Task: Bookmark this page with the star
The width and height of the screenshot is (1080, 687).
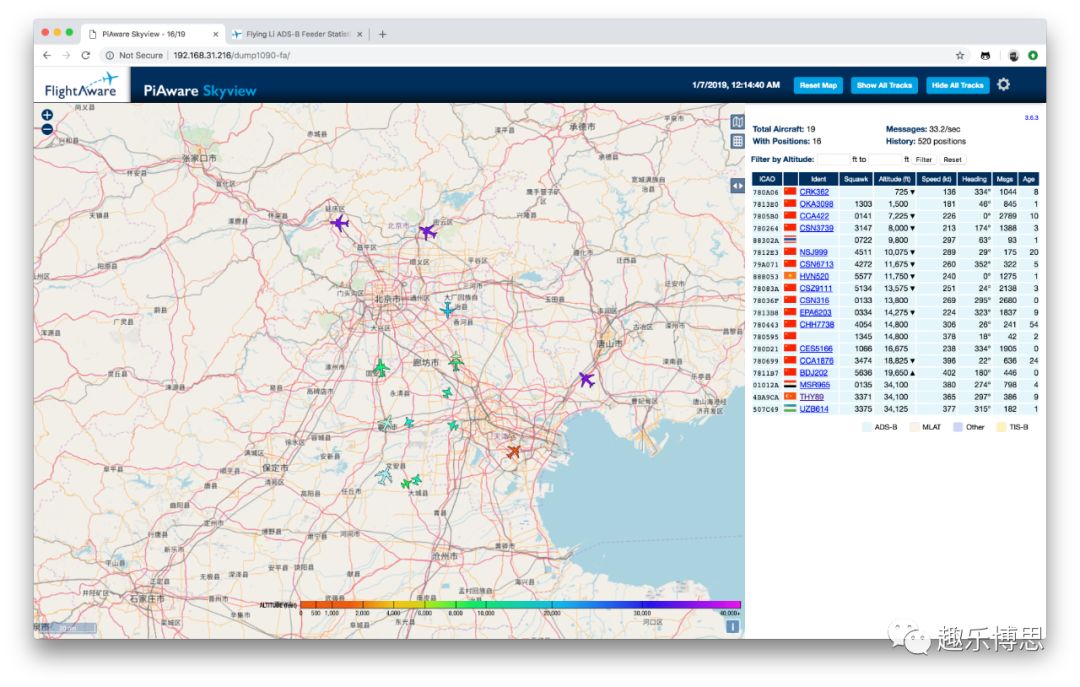Action: (959, 55)
